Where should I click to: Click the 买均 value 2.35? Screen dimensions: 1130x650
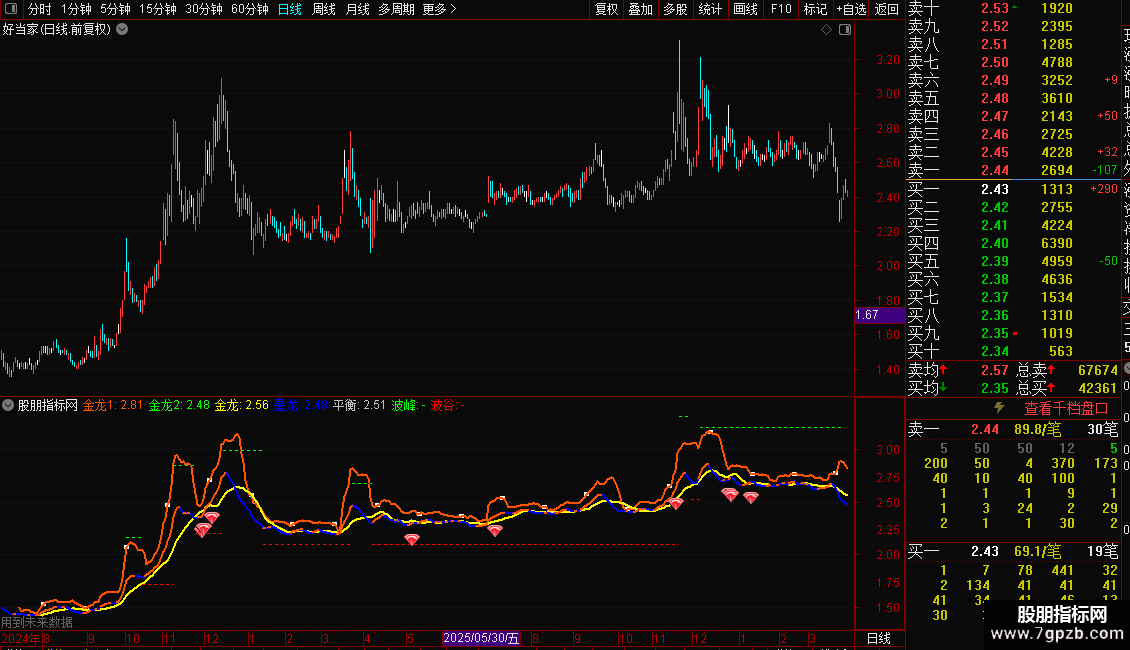(995, 388)
